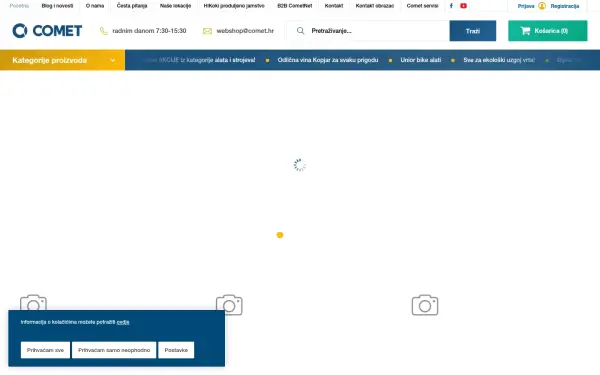This screenshot has width=600, height=375.
Task: Click the phone icon near working hours
Action: tap(104, 31)
